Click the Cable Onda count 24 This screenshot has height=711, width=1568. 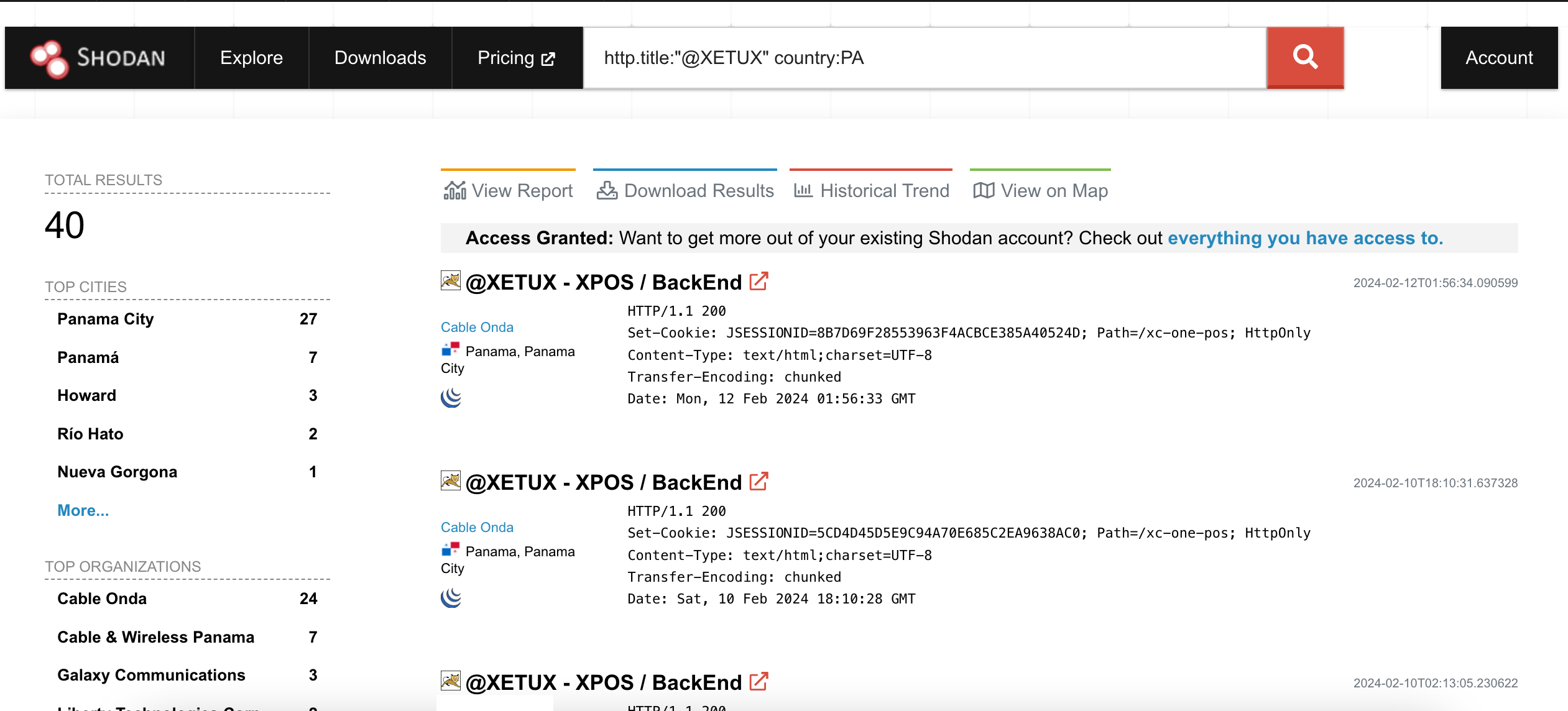(x=308, y=599)
